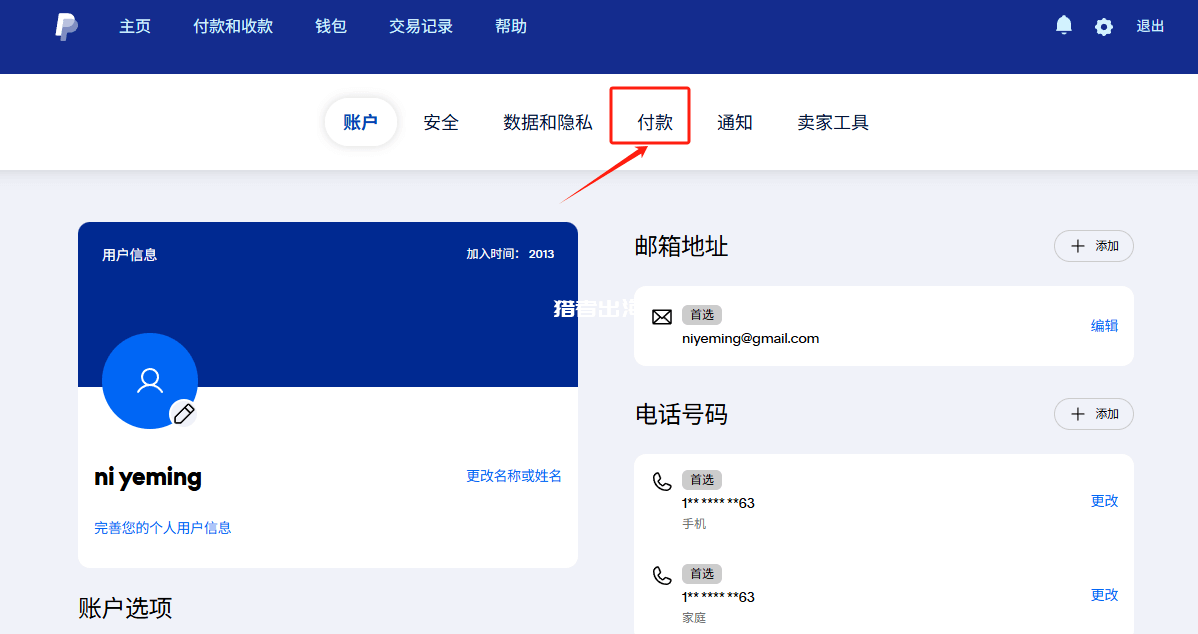This screenshot has height=634, width=1198.
Task: Open 帮助 in top navigation
Action: [511, 26]
